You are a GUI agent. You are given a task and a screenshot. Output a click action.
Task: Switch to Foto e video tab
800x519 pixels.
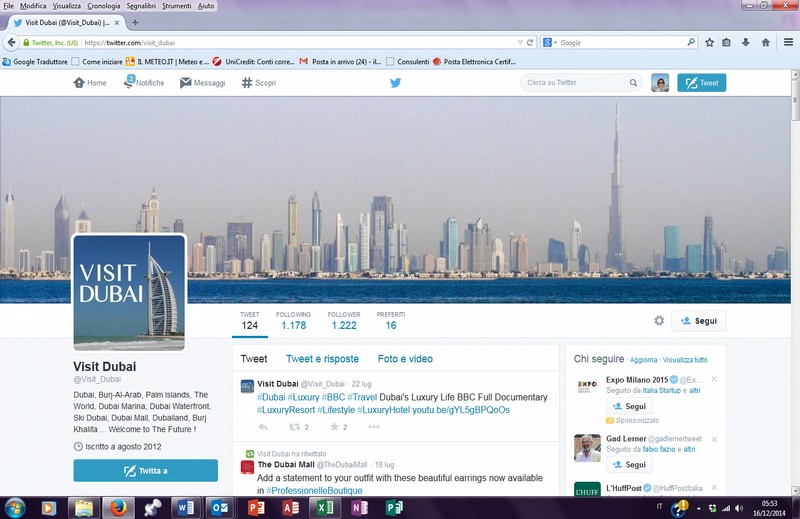tap(405, 359)
